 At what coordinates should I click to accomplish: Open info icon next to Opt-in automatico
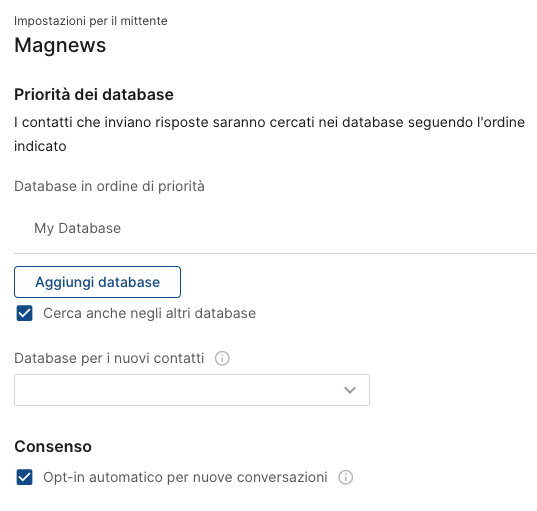click(346, 477)
